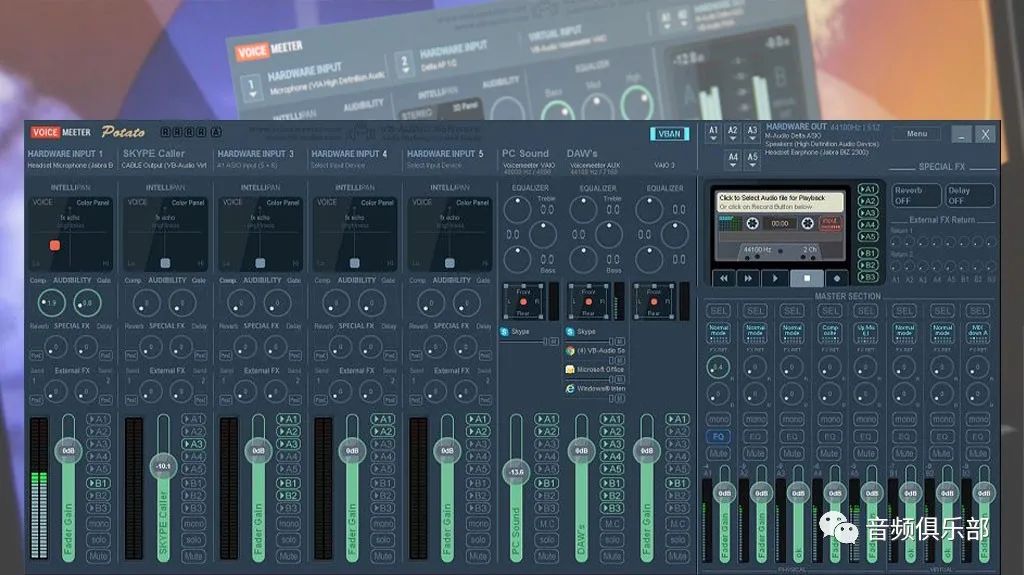Click the -10.1 SKYPE Caller fader knob
1024x575 pixels.
click(163, 466)
